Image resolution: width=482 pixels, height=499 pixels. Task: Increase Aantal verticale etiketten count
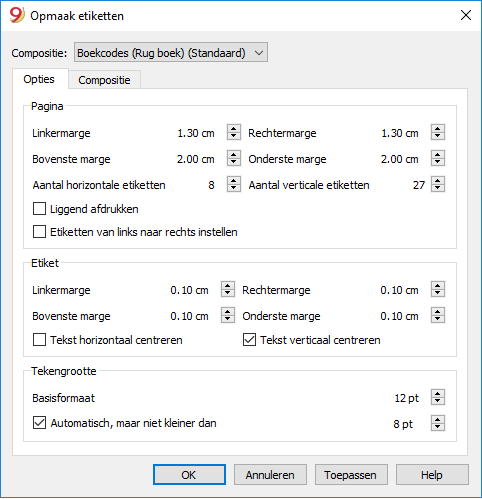tap(438, 181)
